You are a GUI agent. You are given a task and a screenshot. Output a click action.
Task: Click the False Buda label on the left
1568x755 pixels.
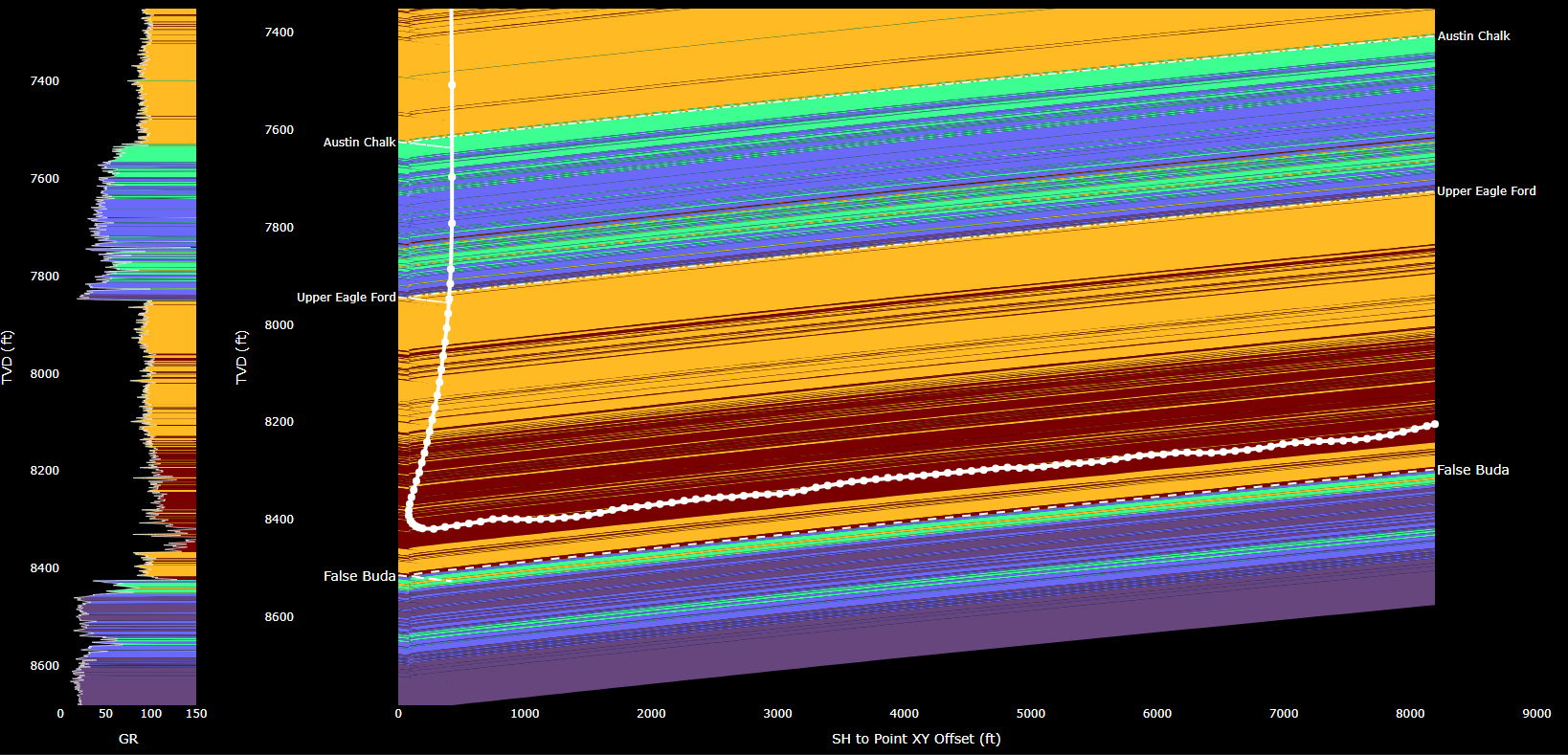359,576
